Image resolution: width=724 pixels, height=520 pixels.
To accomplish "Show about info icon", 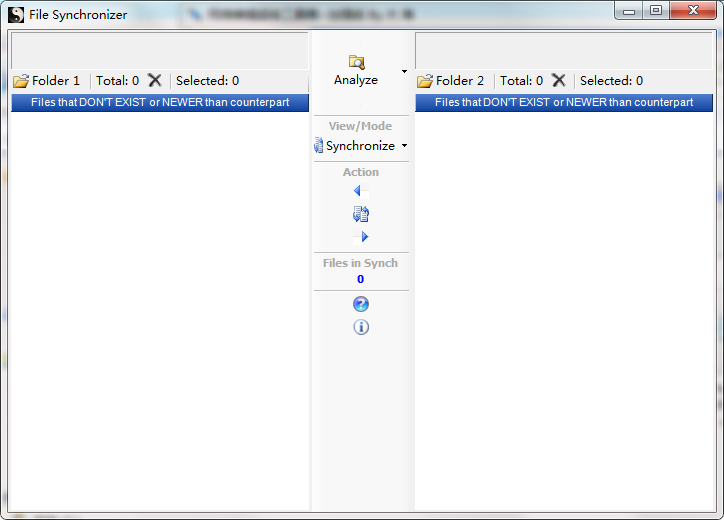I will pos(361,327).
